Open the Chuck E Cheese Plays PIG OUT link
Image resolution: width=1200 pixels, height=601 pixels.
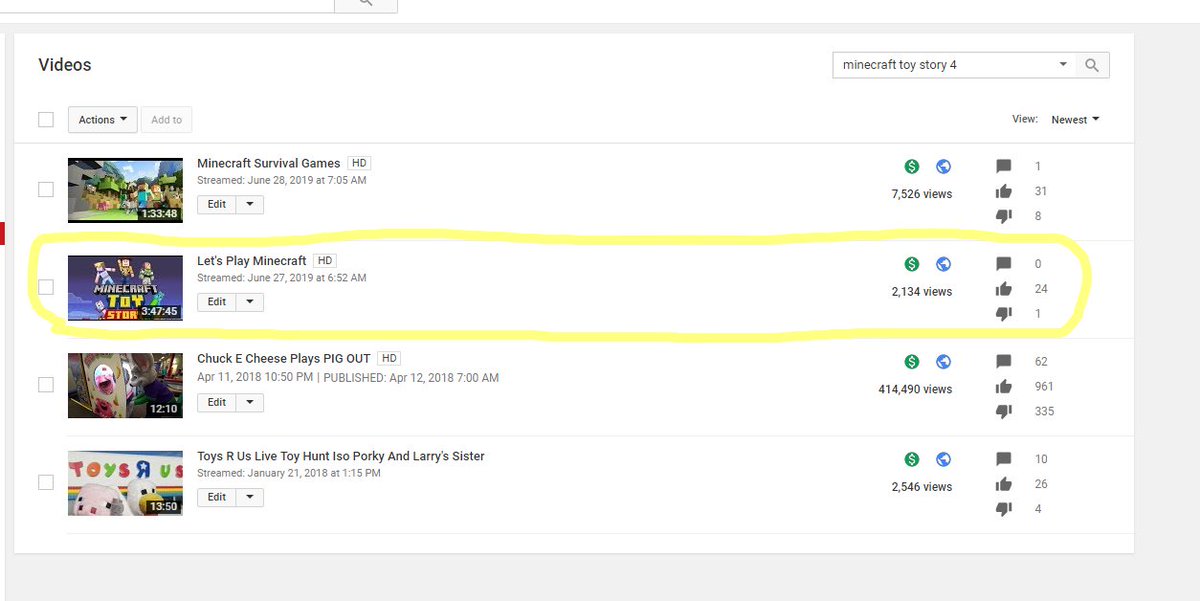pos(285,358)
